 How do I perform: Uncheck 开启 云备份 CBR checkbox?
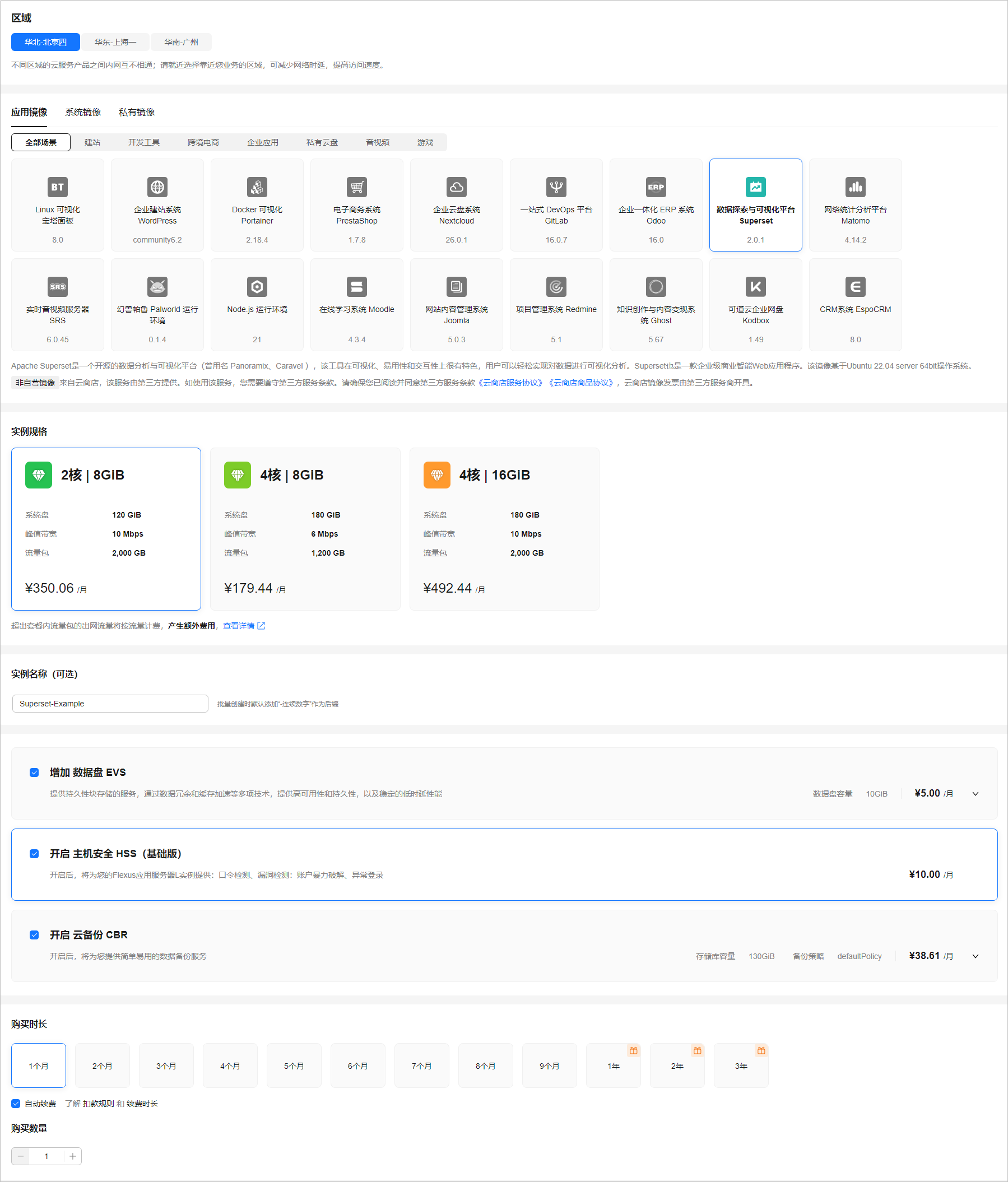click(34, 935)
